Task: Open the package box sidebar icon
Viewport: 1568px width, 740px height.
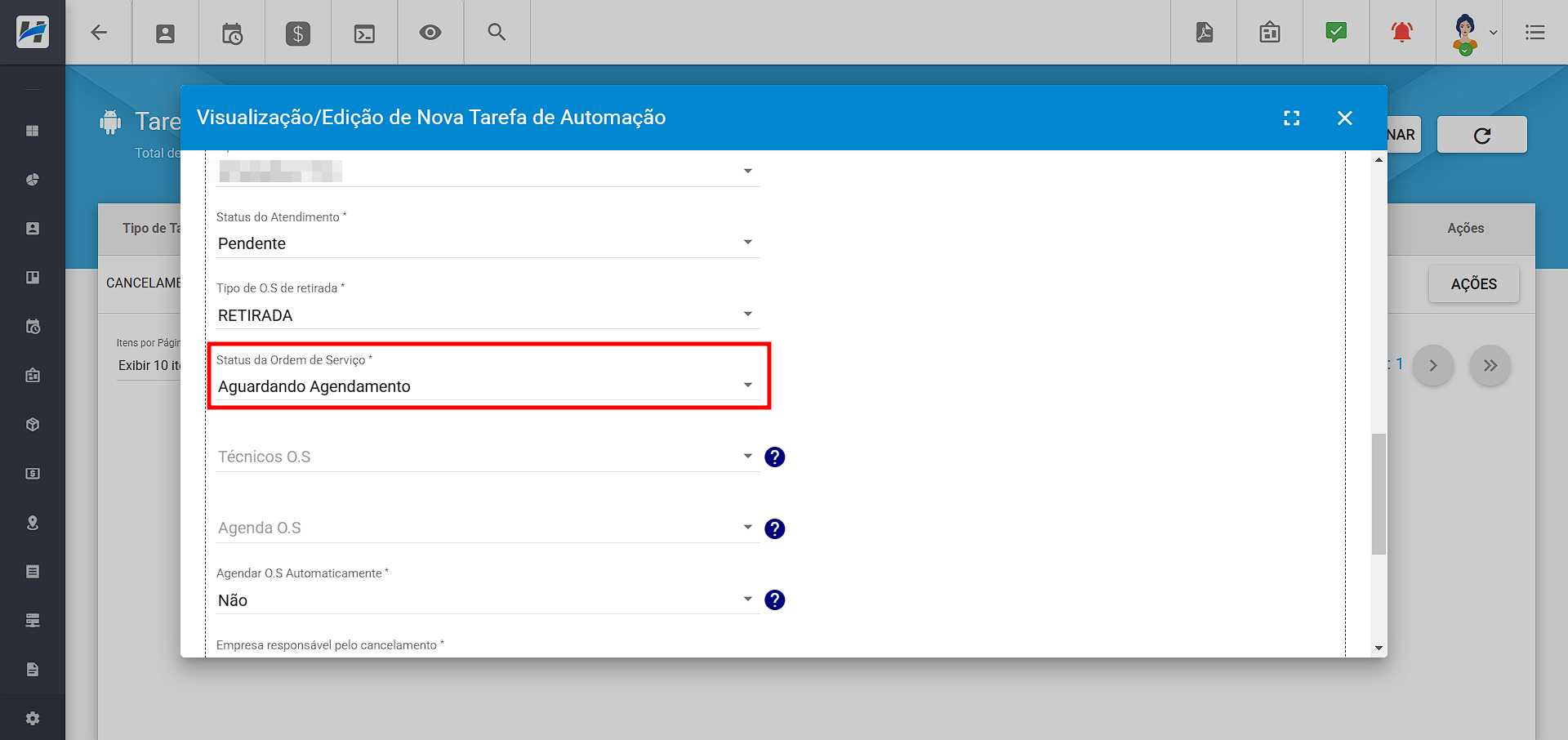Action: [x=33, y=425]
